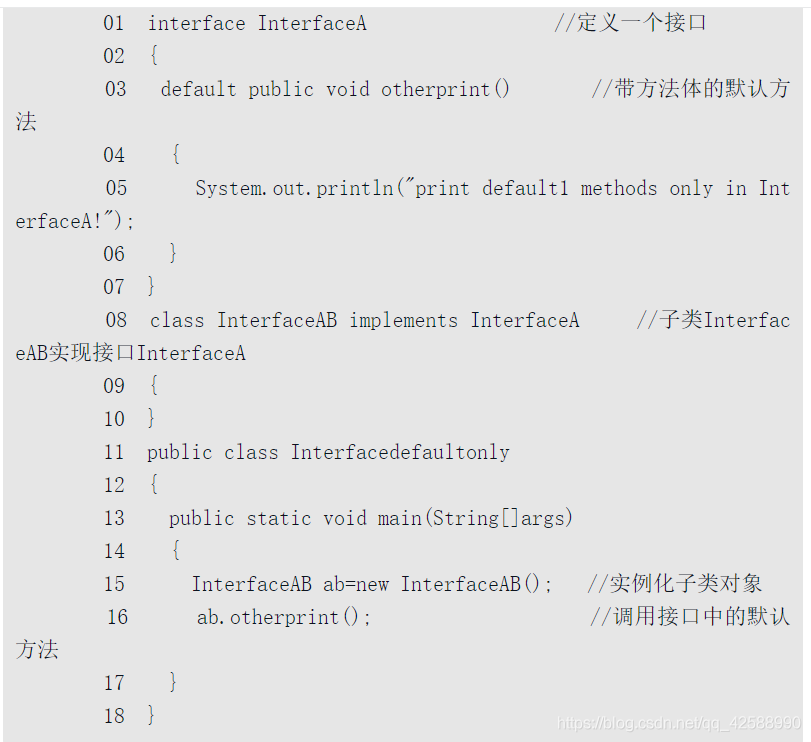Viewport: 811px width, 742px height.
Task: Click the "default public void otherprint()" line
Action: click(x=335, y=89)
